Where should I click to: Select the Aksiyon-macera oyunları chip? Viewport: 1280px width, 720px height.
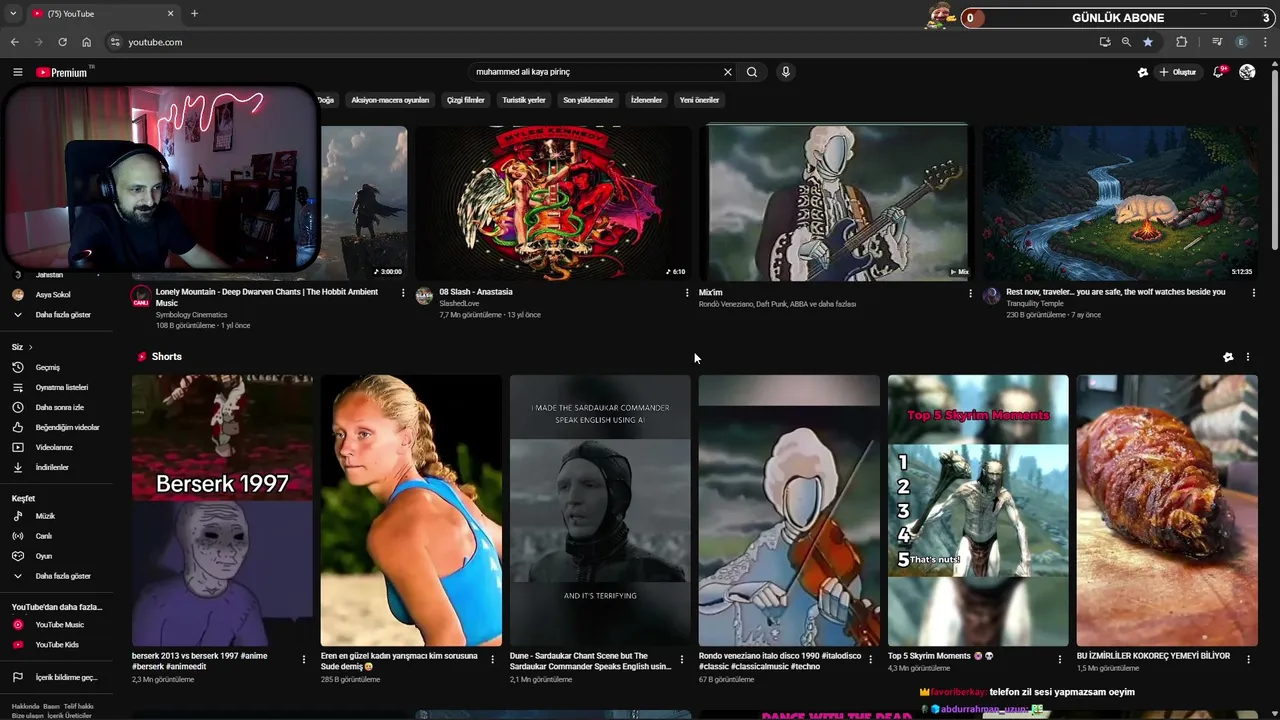coord(390,100)
